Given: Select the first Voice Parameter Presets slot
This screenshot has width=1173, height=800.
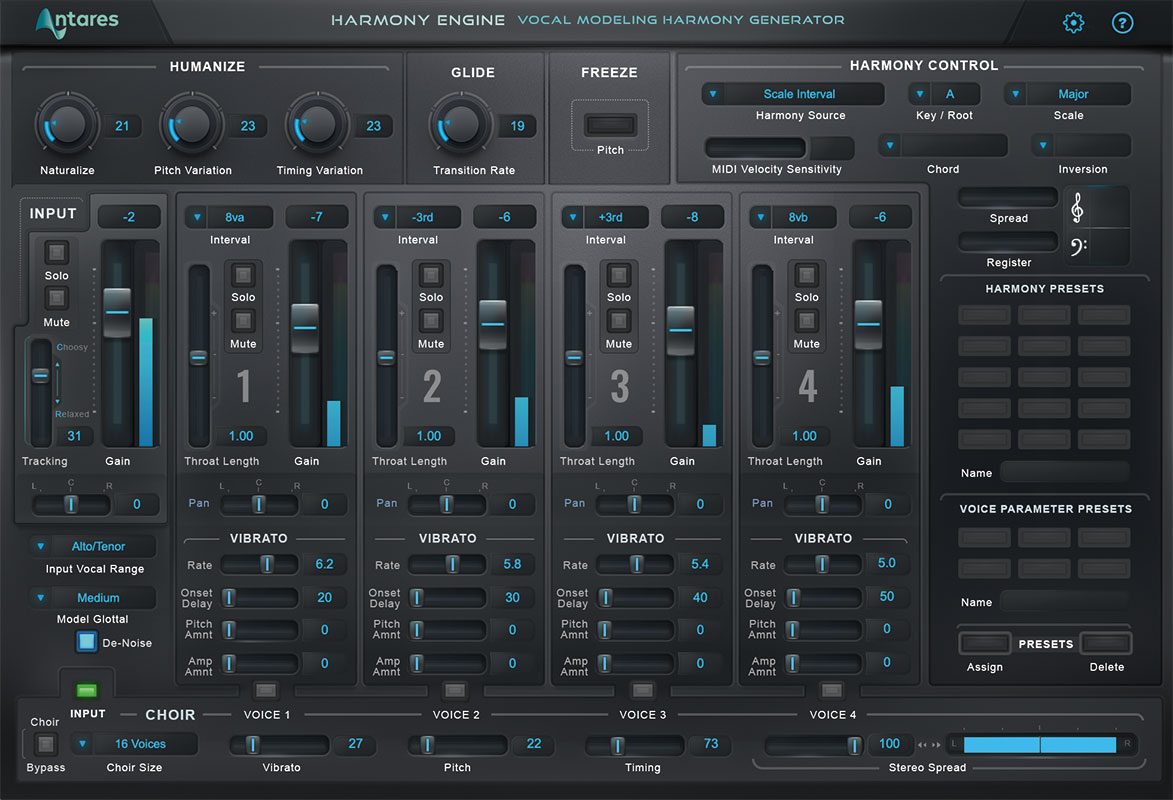Looking at the screenshot, I should (x=984, y=537).
